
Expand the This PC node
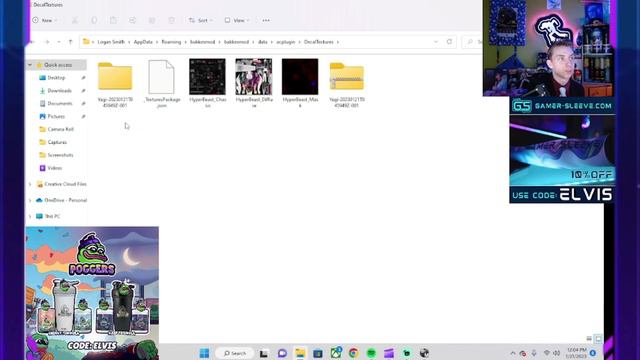pyautogui.click(x=30, y=216)
